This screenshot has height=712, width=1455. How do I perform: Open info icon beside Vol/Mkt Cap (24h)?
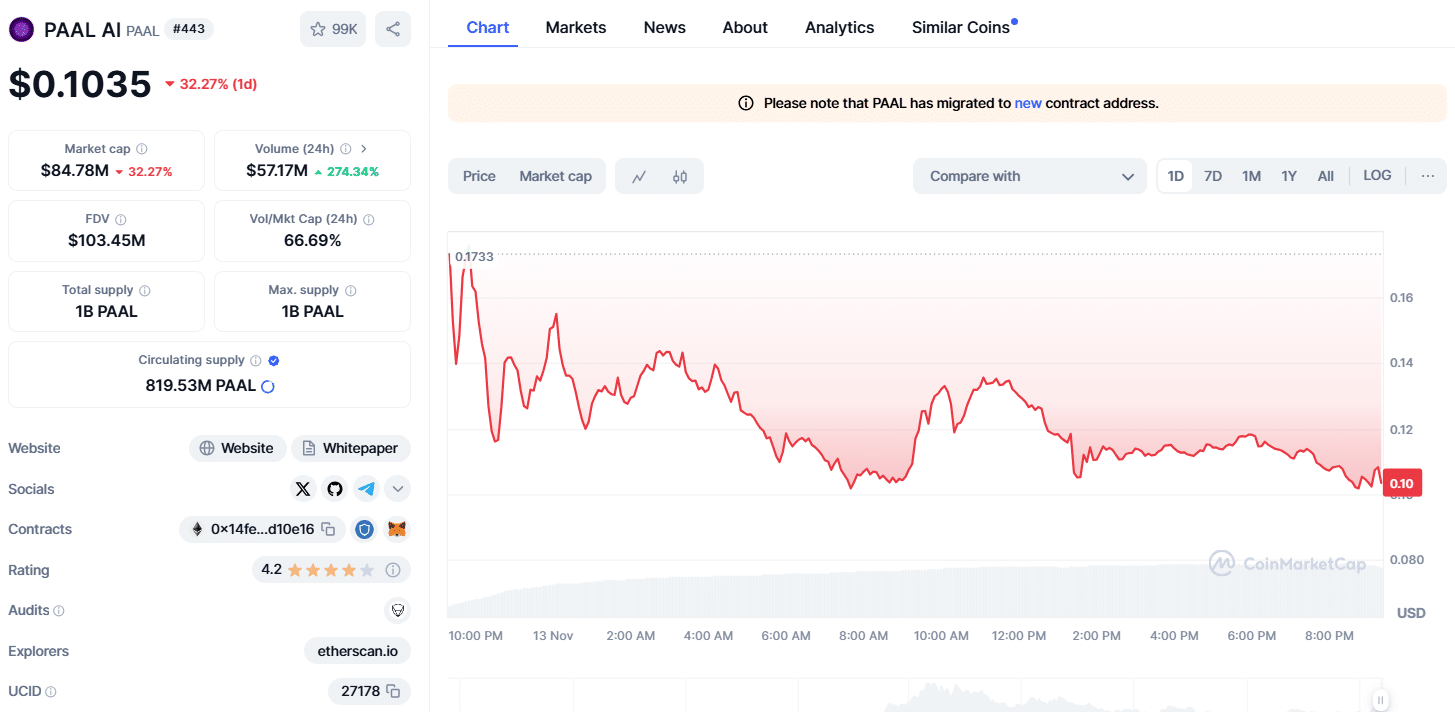369,219
